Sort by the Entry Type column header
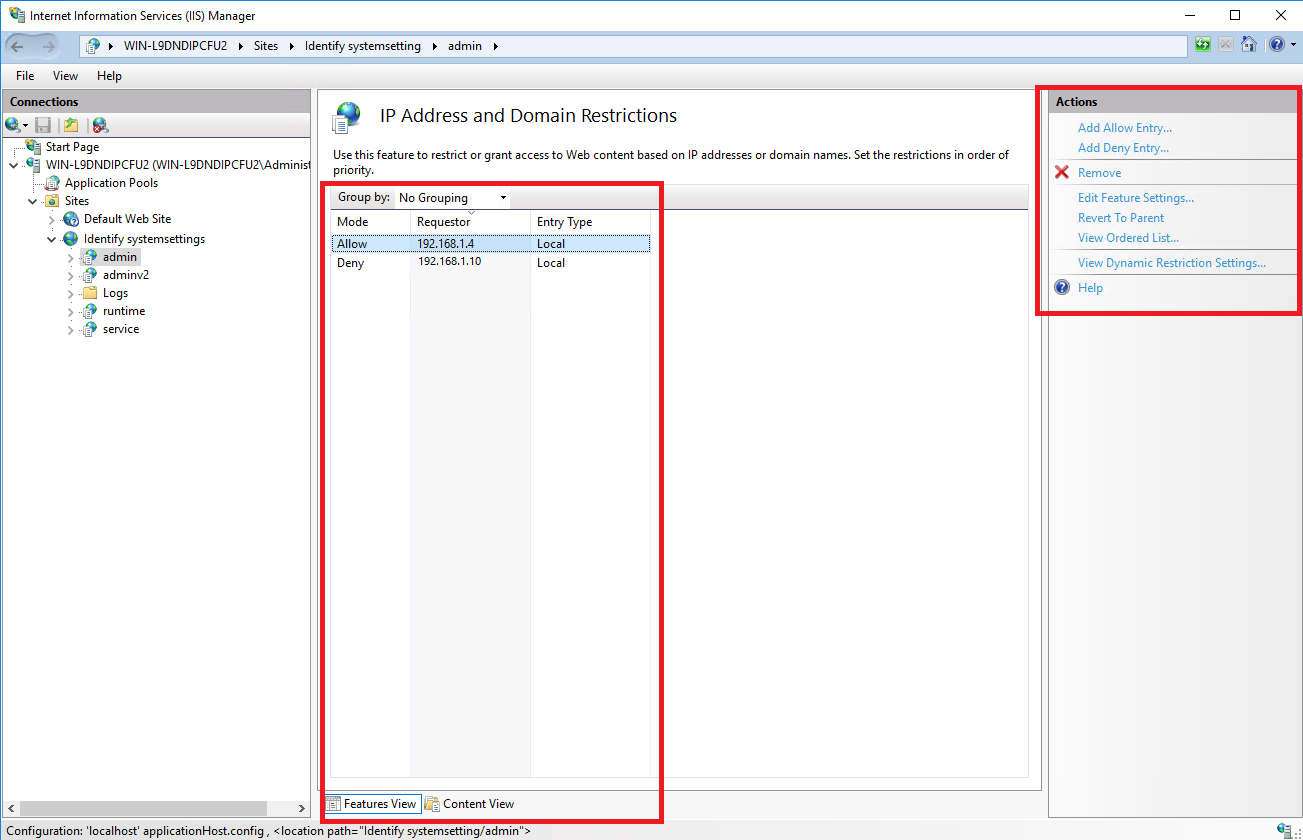 coord(590,222)
